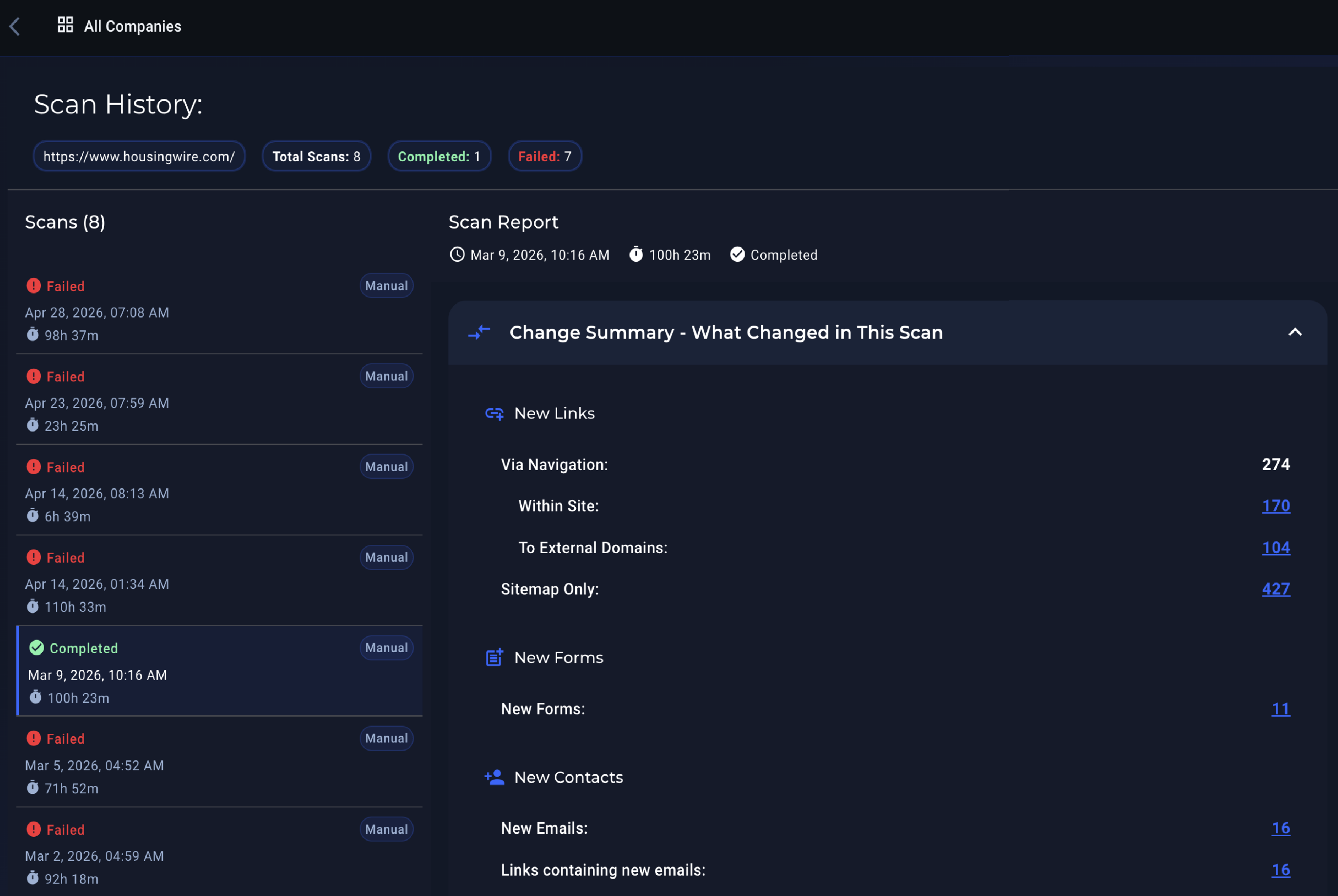Click the stopwatch icon next to 100h 23m in list

click(x=35, y=697)
